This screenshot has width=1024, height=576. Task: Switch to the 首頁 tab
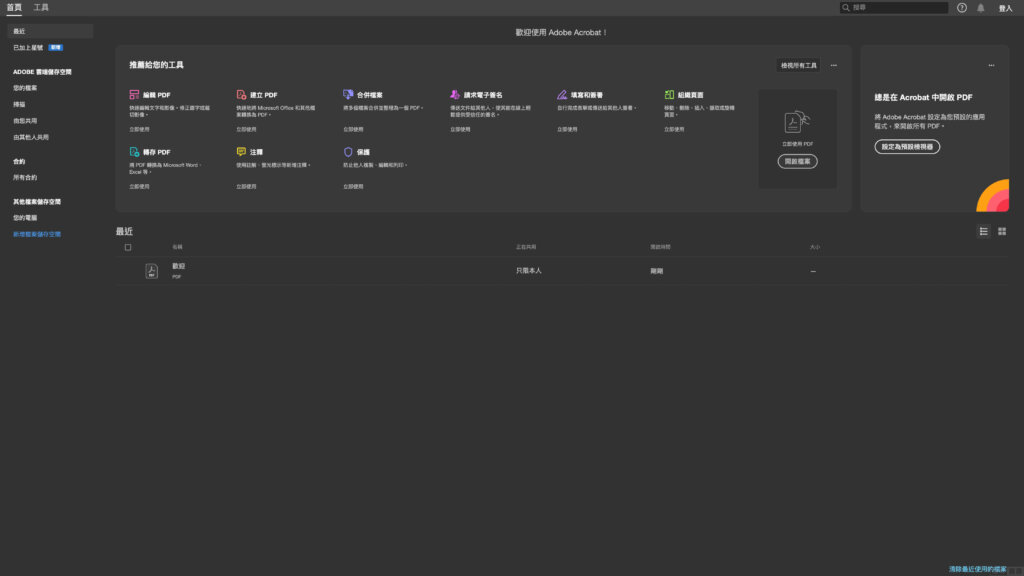click(x=14, y=7)
